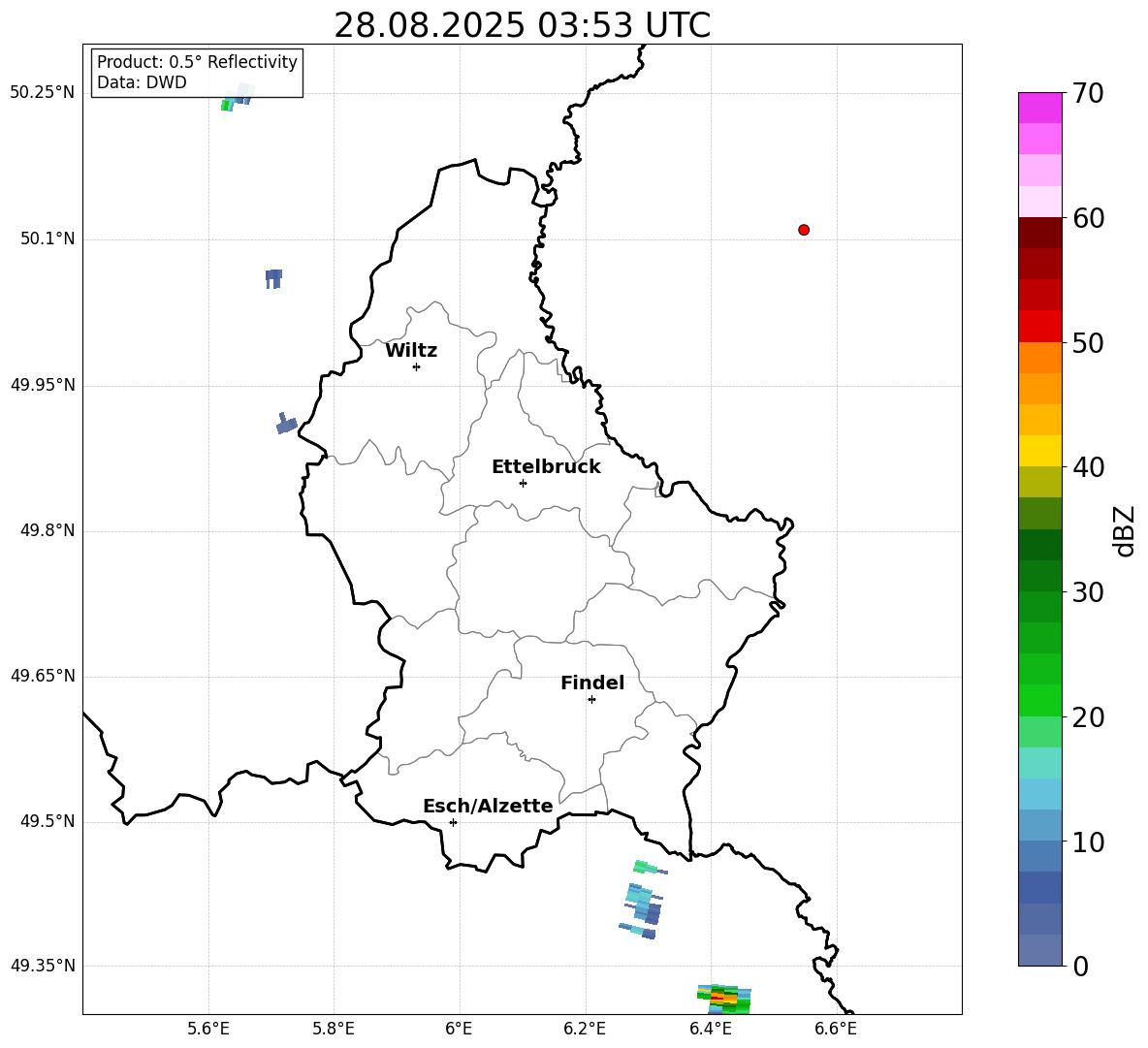
Task: Click the 5.8°E longitude label
Action: click(x=334, y=1029)
